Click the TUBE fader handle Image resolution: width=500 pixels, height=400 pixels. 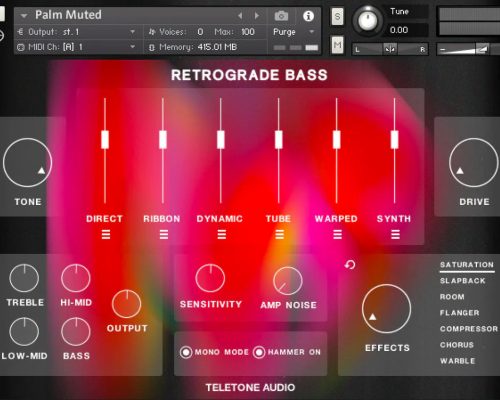click(x=279, y=139)
